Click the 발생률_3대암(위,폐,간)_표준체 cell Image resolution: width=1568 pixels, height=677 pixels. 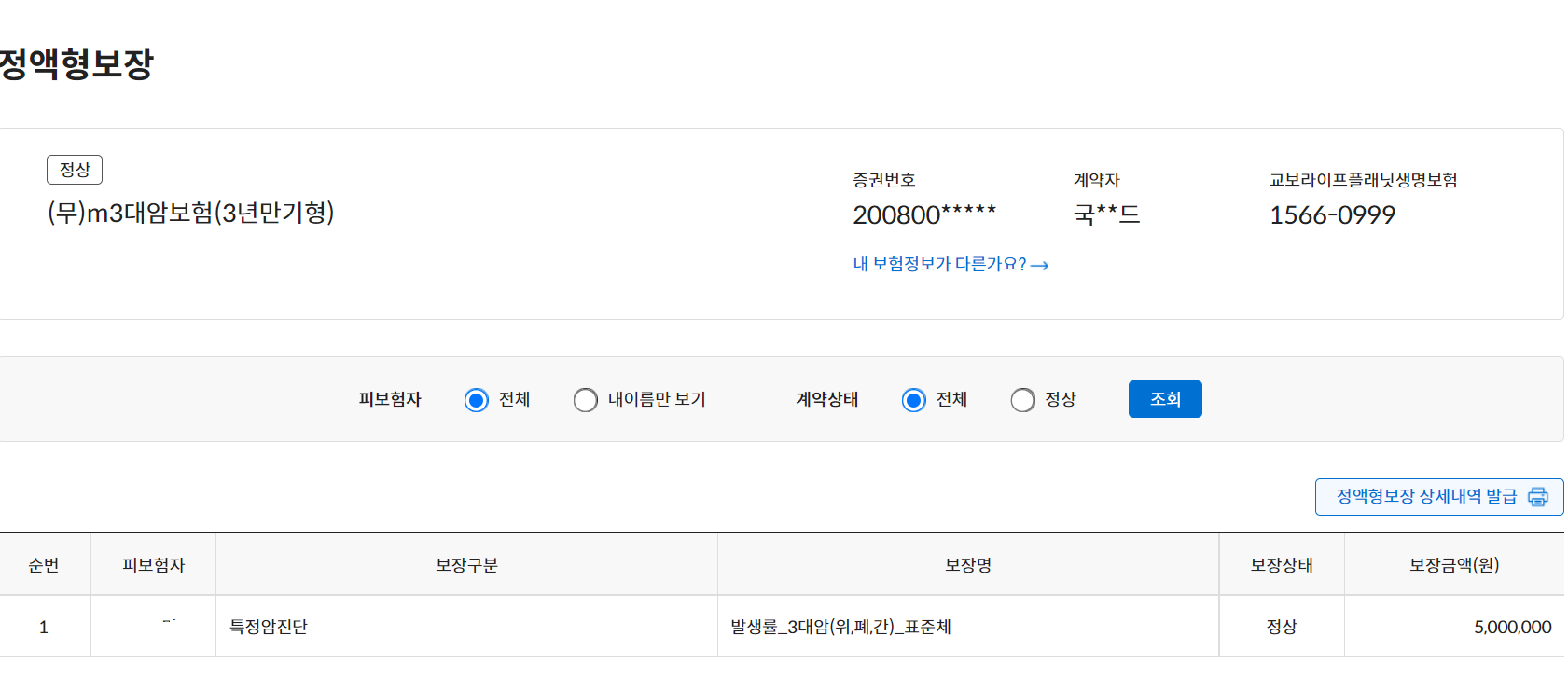point(840,627)
